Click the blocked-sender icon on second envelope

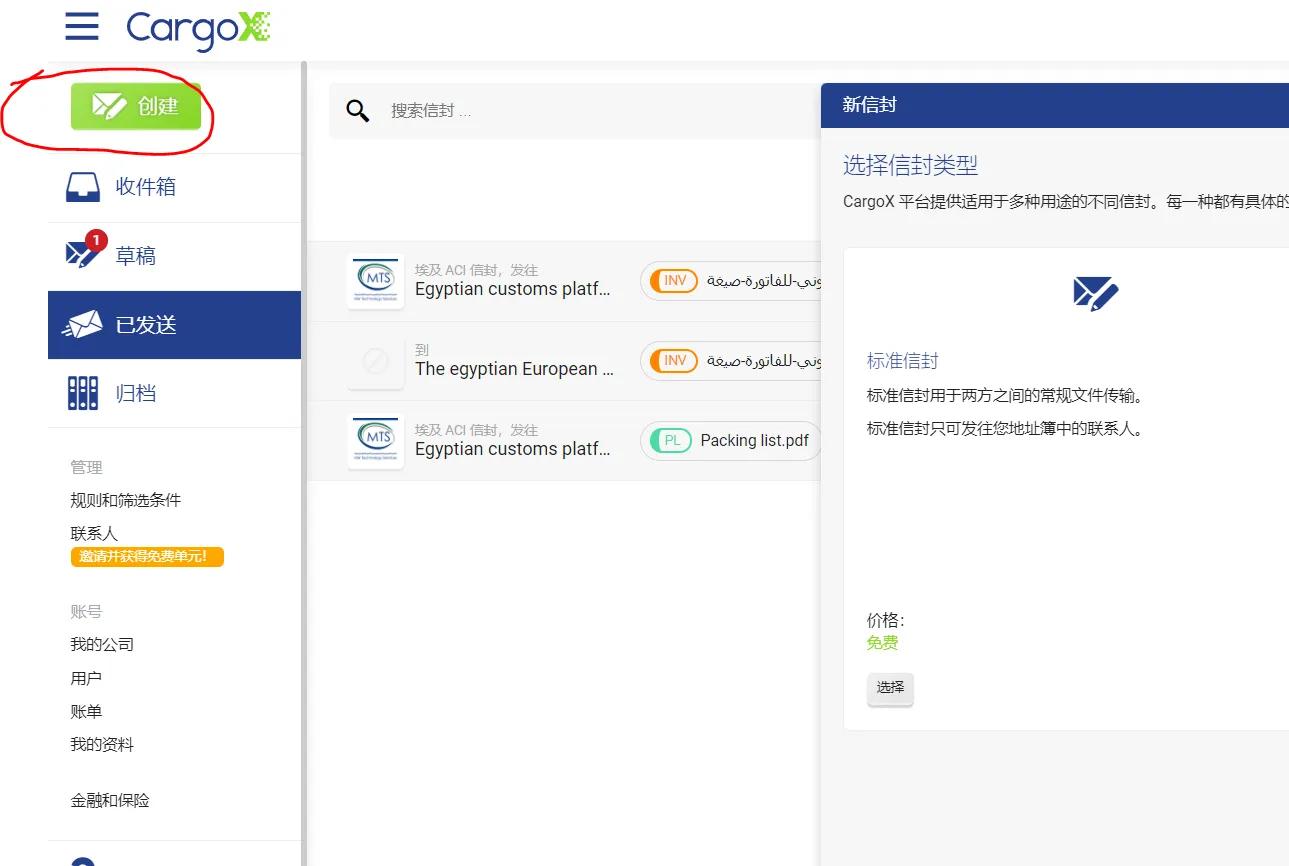coord(375,361)
